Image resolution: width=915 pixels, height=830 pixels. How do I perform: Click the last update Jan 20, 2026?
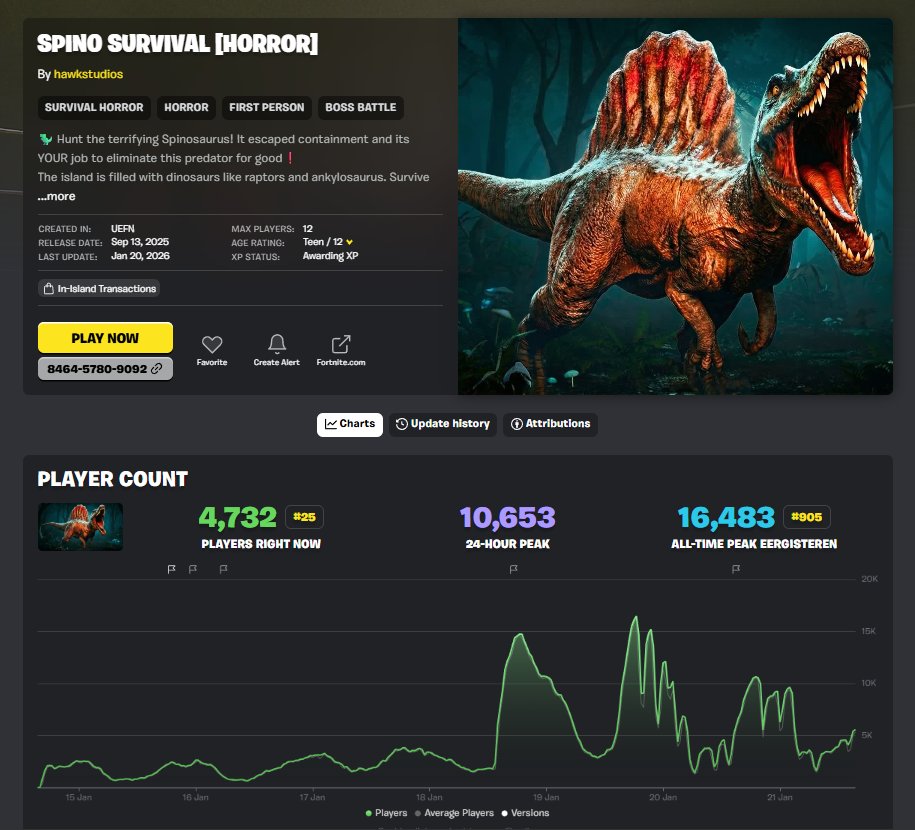(x=140, y=256)
